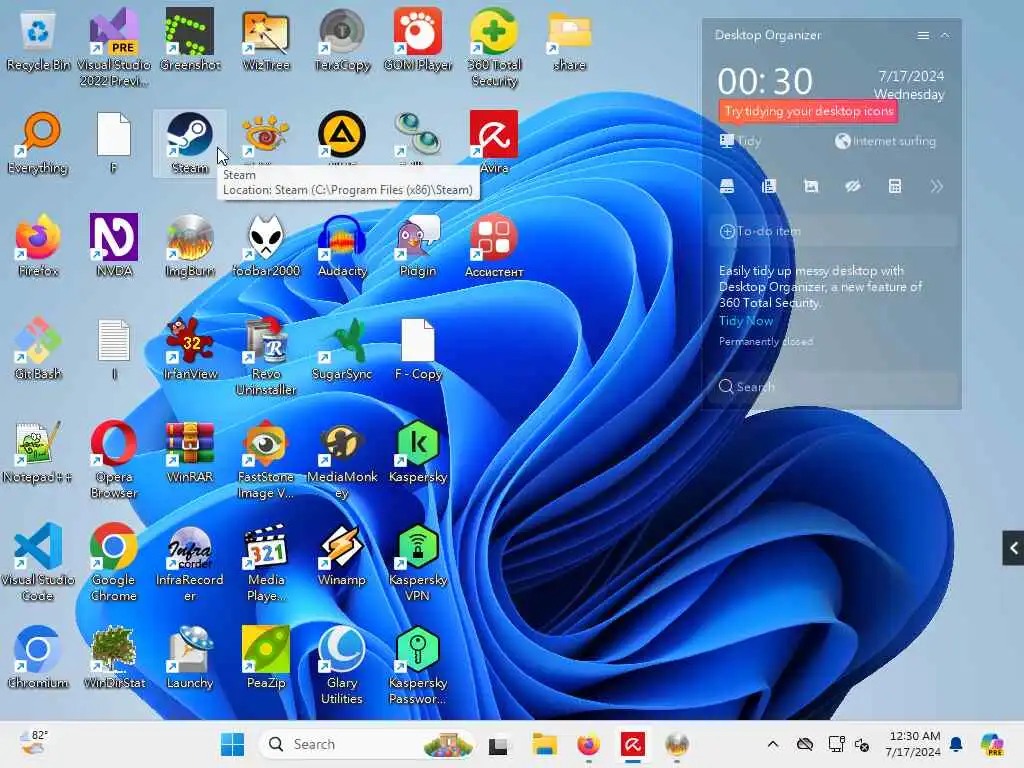This screenshot has width=1024, height=768.
Task: Select the InfraRecorder icon
Action: [189, 562]
